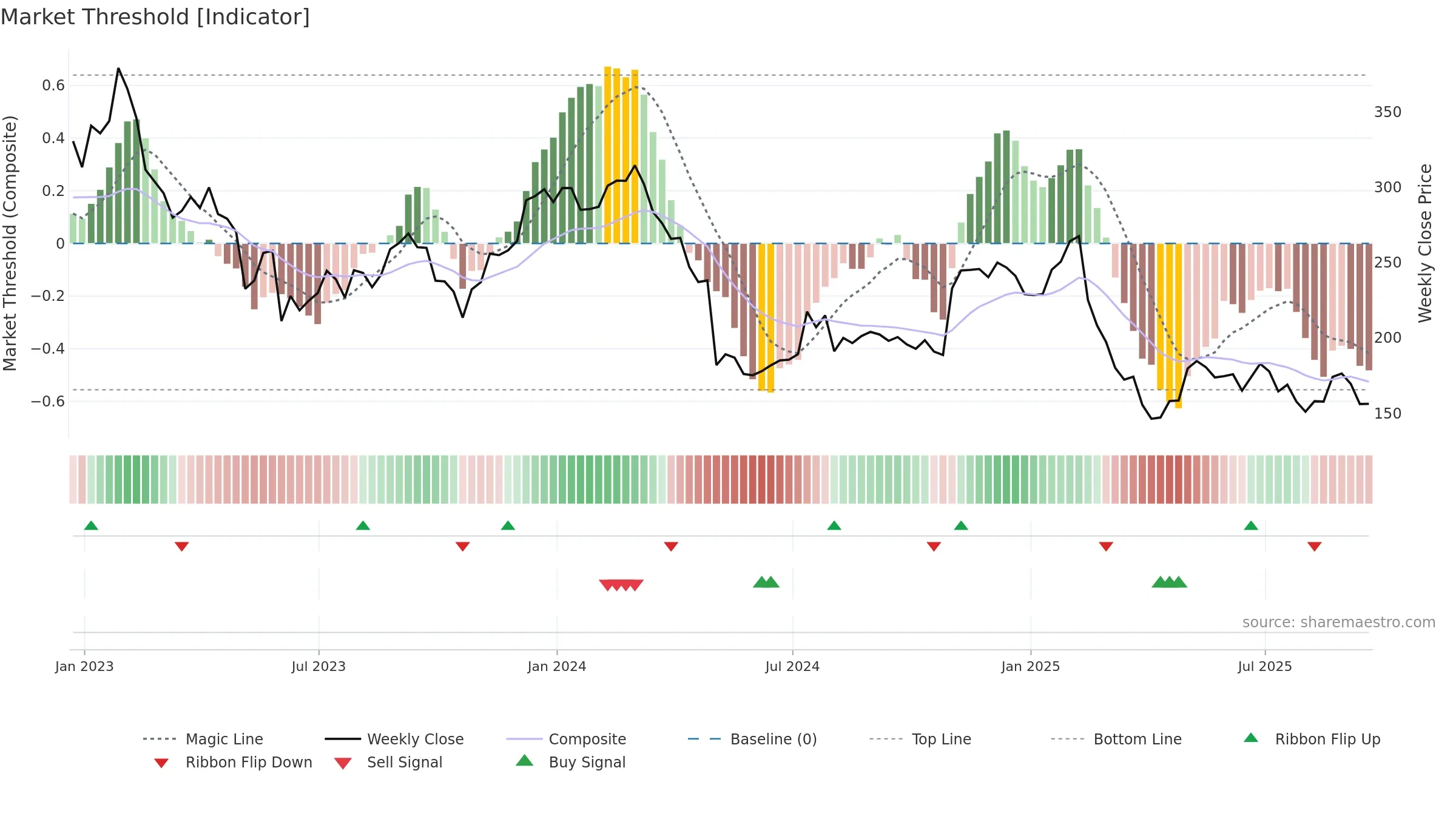Click the lowest yellow bar, spring 2025
The height and width of the screenshot is (819, 1456).
tap(1178, 326)
